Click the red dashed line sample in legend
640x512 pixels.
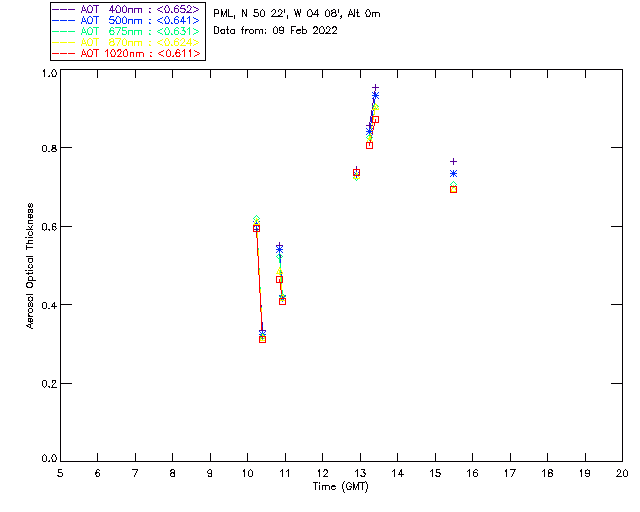click(x=64, y=53)
